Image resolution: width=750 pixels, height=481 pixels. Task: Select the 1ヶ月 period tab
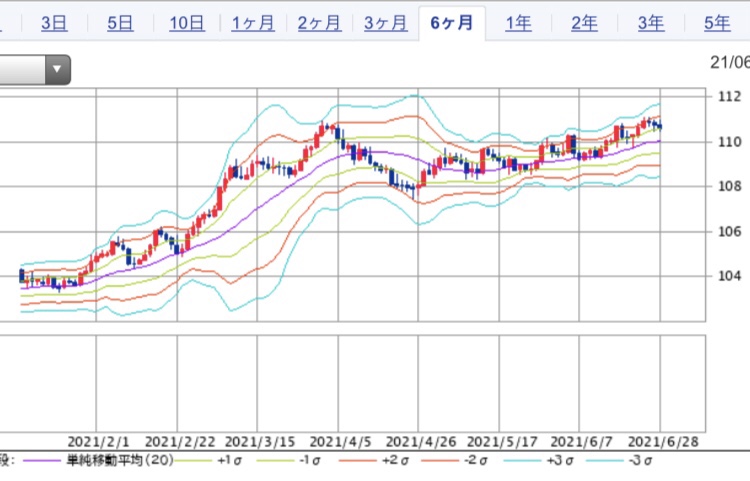253,23
